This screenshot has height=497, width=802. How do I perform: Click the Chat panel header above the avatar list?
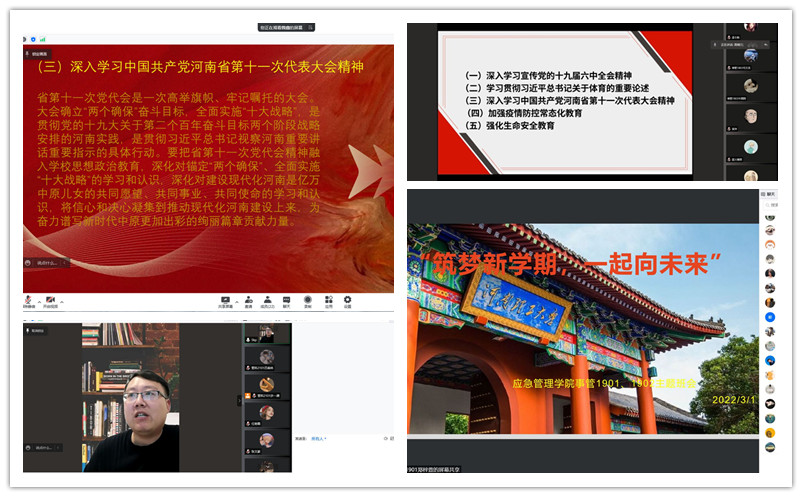[770, 195]
